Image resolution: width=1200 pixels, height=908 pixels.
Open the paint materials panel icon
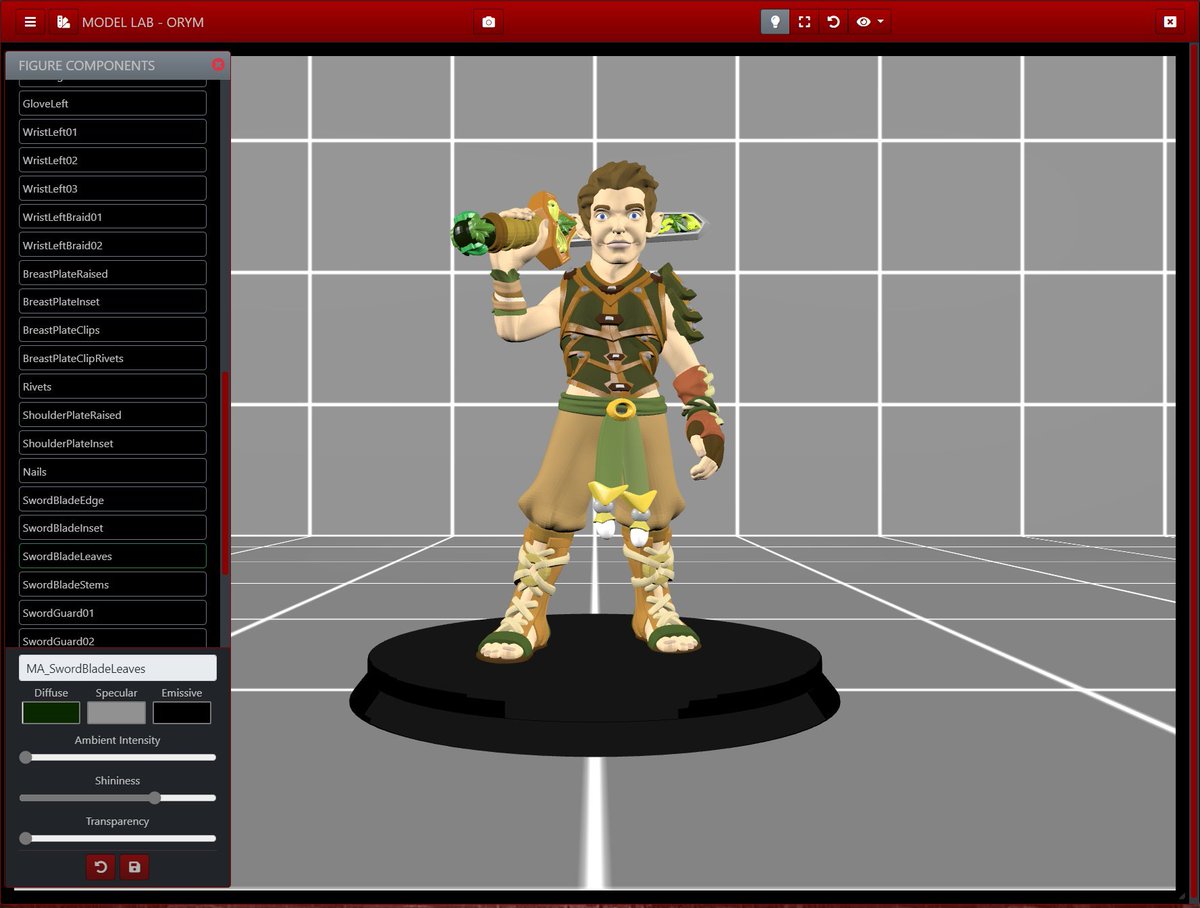[x=63, y=22]
